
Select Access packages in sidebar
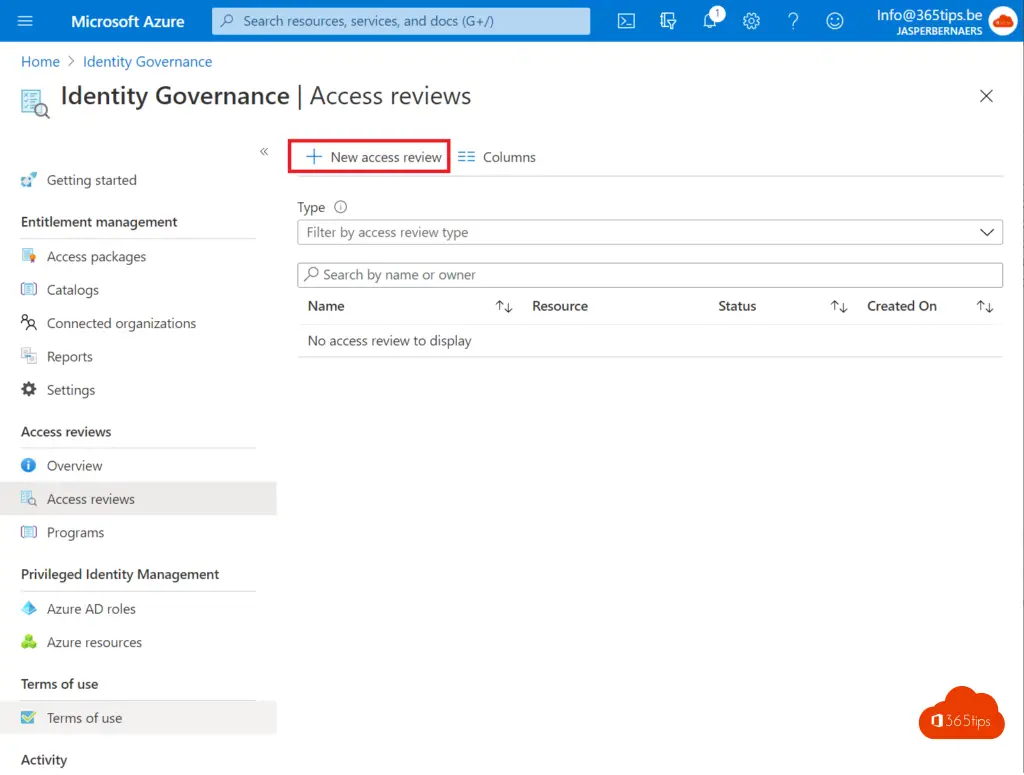click(96, 257)
